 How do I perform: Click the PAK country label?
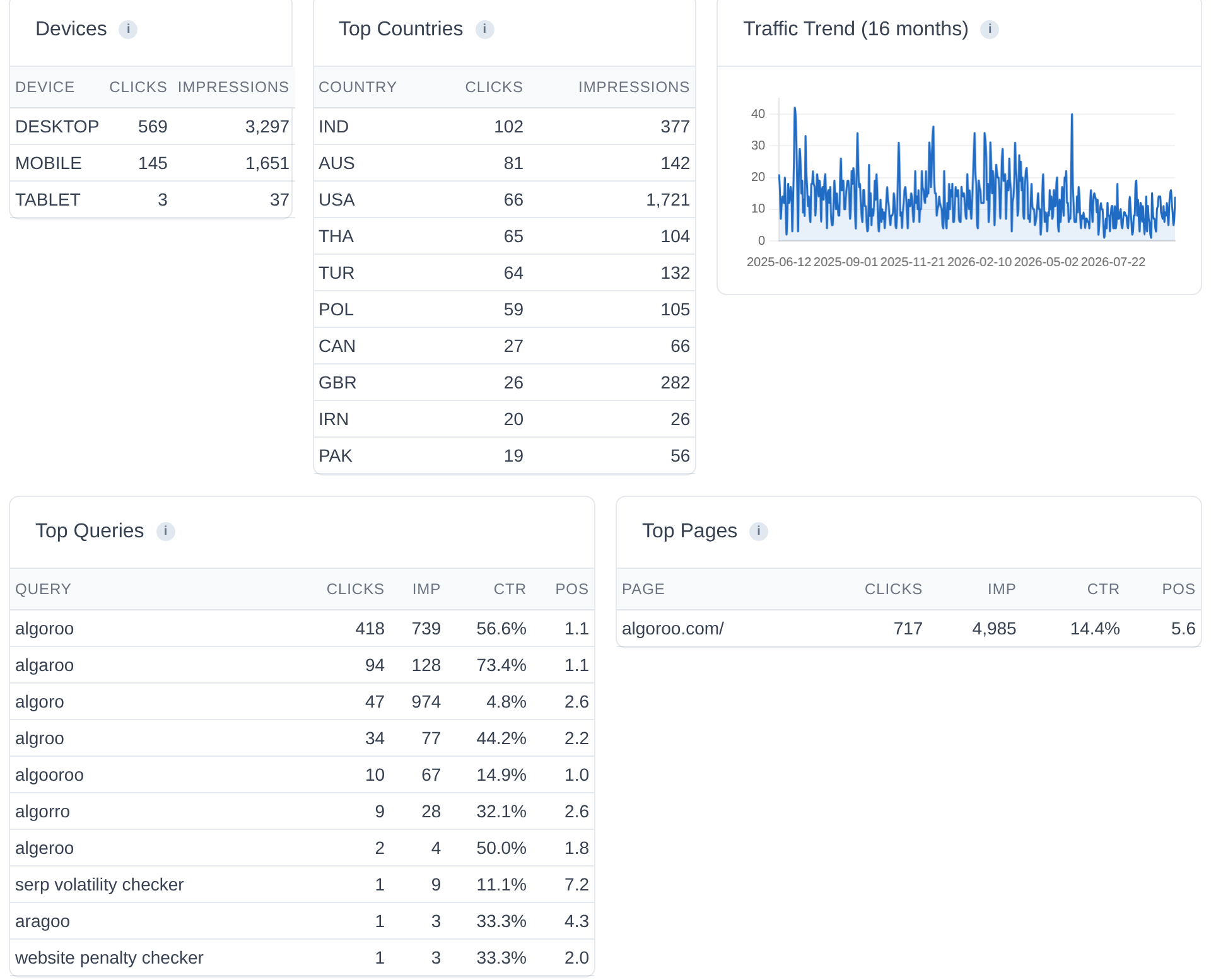[x=336, y=456]
